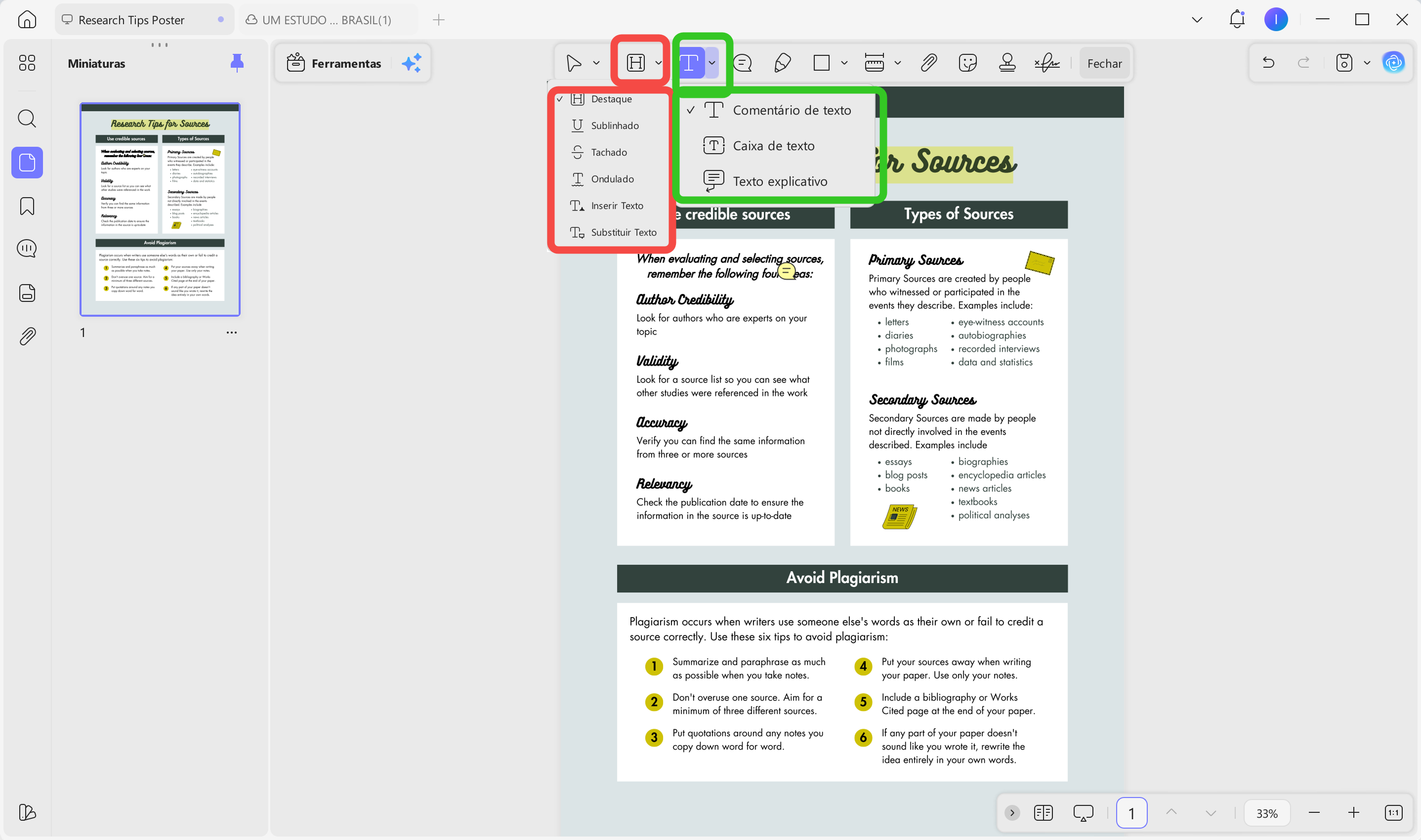Go to previous page arrow
The width and height of the screenshot is (1421, 840).
pyautogui.click(x=1171, y=813)
